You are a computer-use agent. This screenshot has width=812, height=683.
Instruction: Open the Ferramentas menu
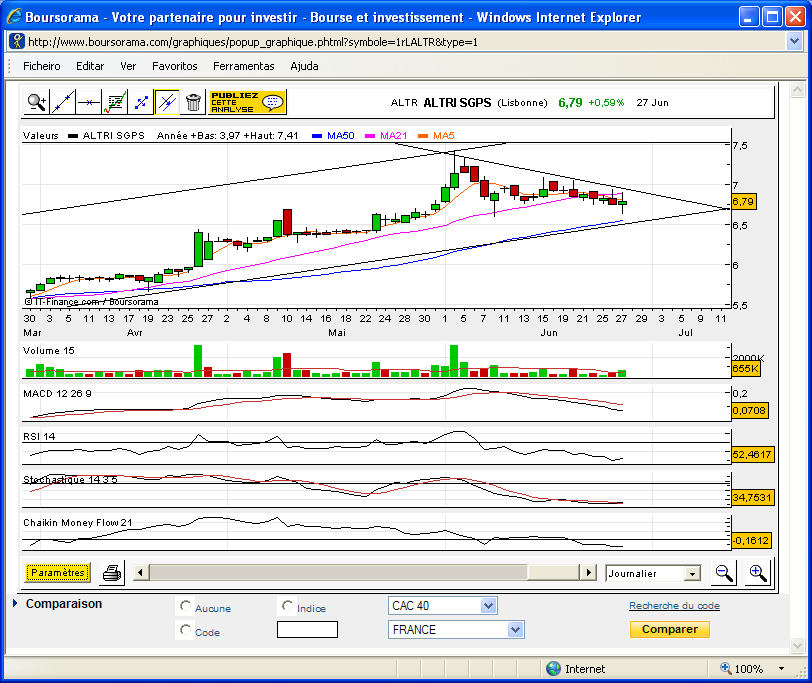(x=243, y=66)
